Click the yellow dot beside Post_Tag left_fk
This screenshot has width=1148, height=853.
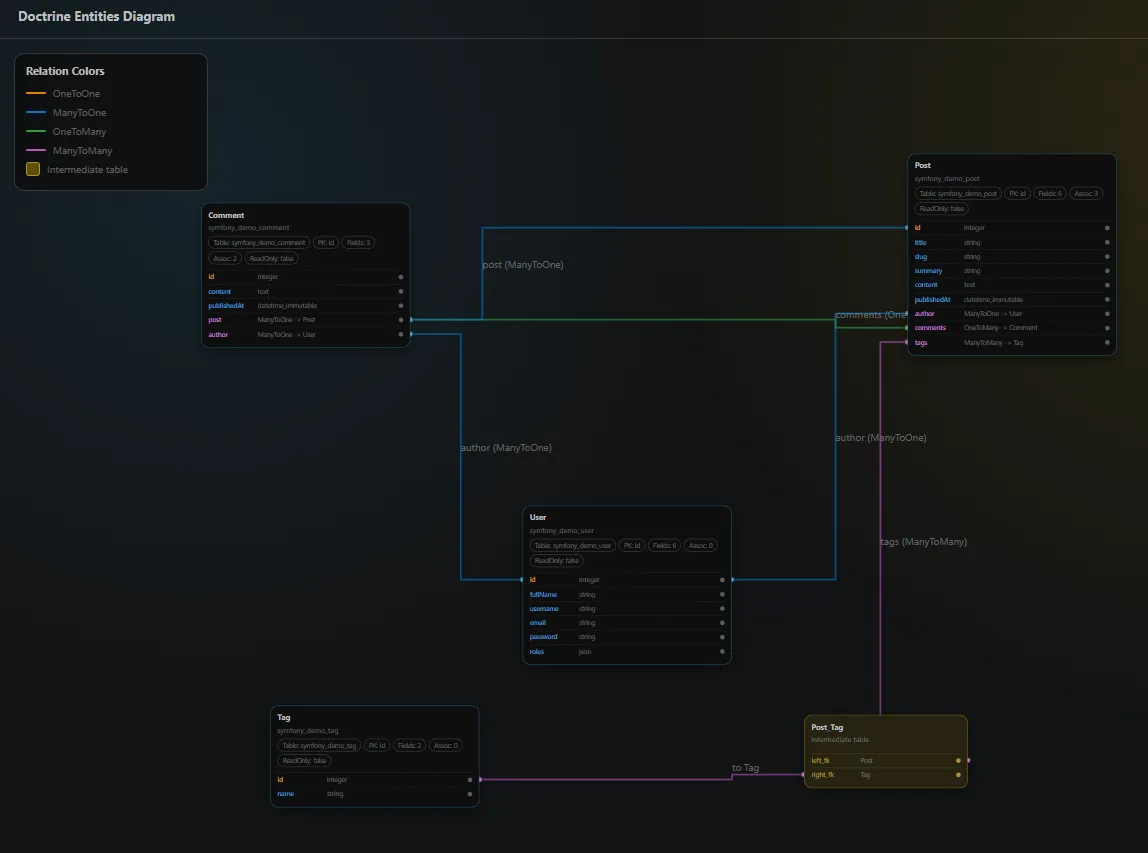tap(958, 760)
